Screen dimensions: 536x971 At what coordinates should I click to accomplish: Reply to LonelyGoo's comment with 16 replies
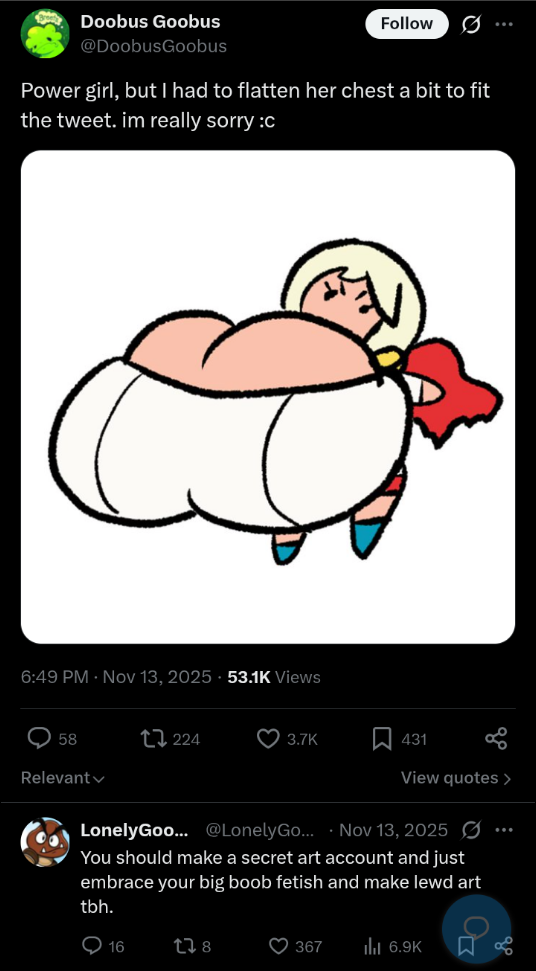coord(92,946)
